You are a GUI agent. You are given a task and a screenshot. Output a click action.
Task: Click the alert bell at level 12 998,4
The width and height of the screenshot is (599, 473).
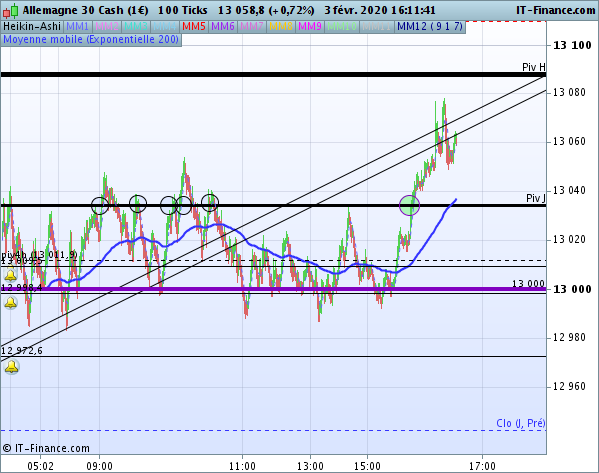click(x=11, y=303)
